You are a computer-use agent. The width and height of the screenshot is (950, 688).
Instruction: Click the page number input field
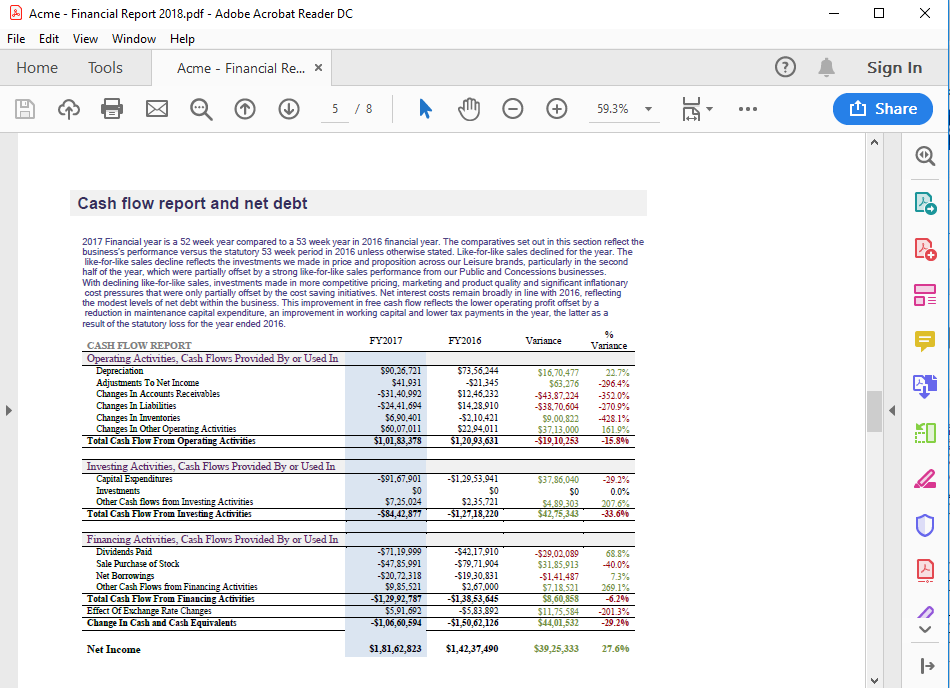tap(335, 109)
